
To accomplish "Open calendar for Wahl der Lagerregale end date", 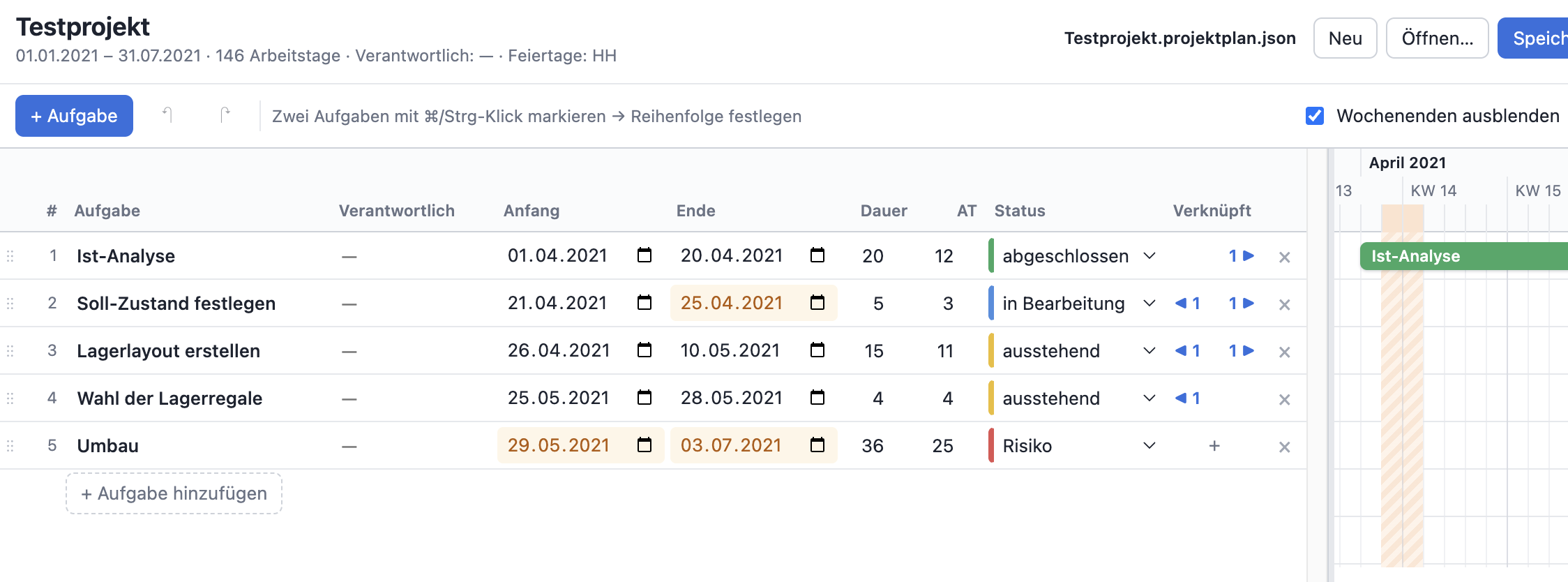I will coord(817,398).
